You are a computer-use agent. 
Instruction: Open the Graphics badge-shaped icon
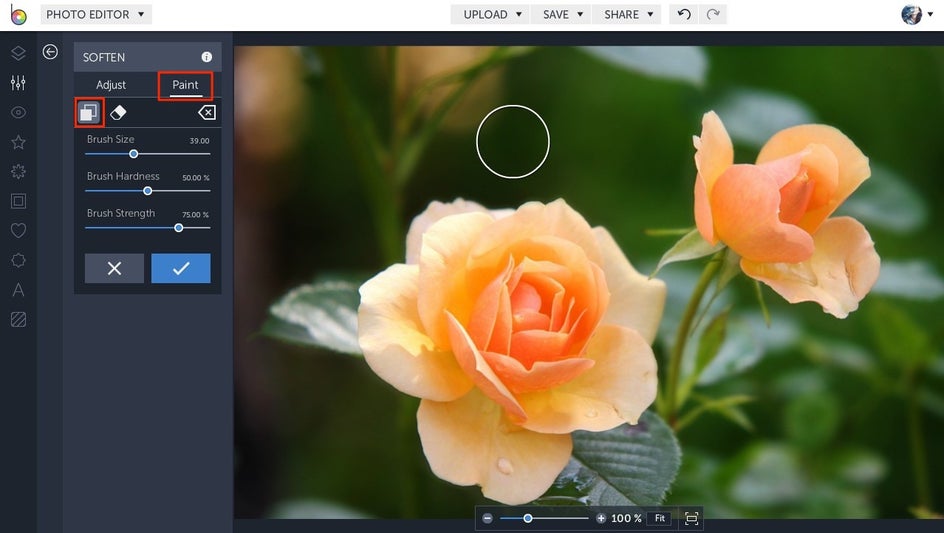click(x=18, y=260)
